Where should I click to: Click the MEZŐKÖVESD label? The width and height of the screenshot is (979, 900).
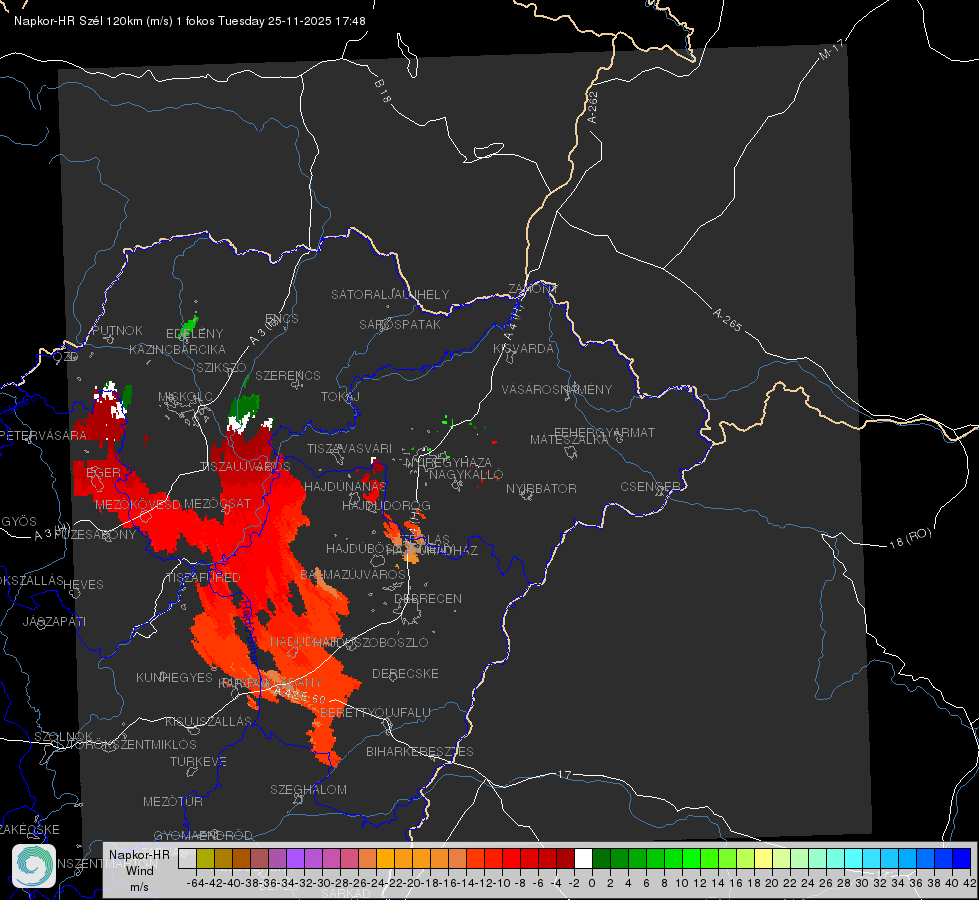[x=138, y=504]
